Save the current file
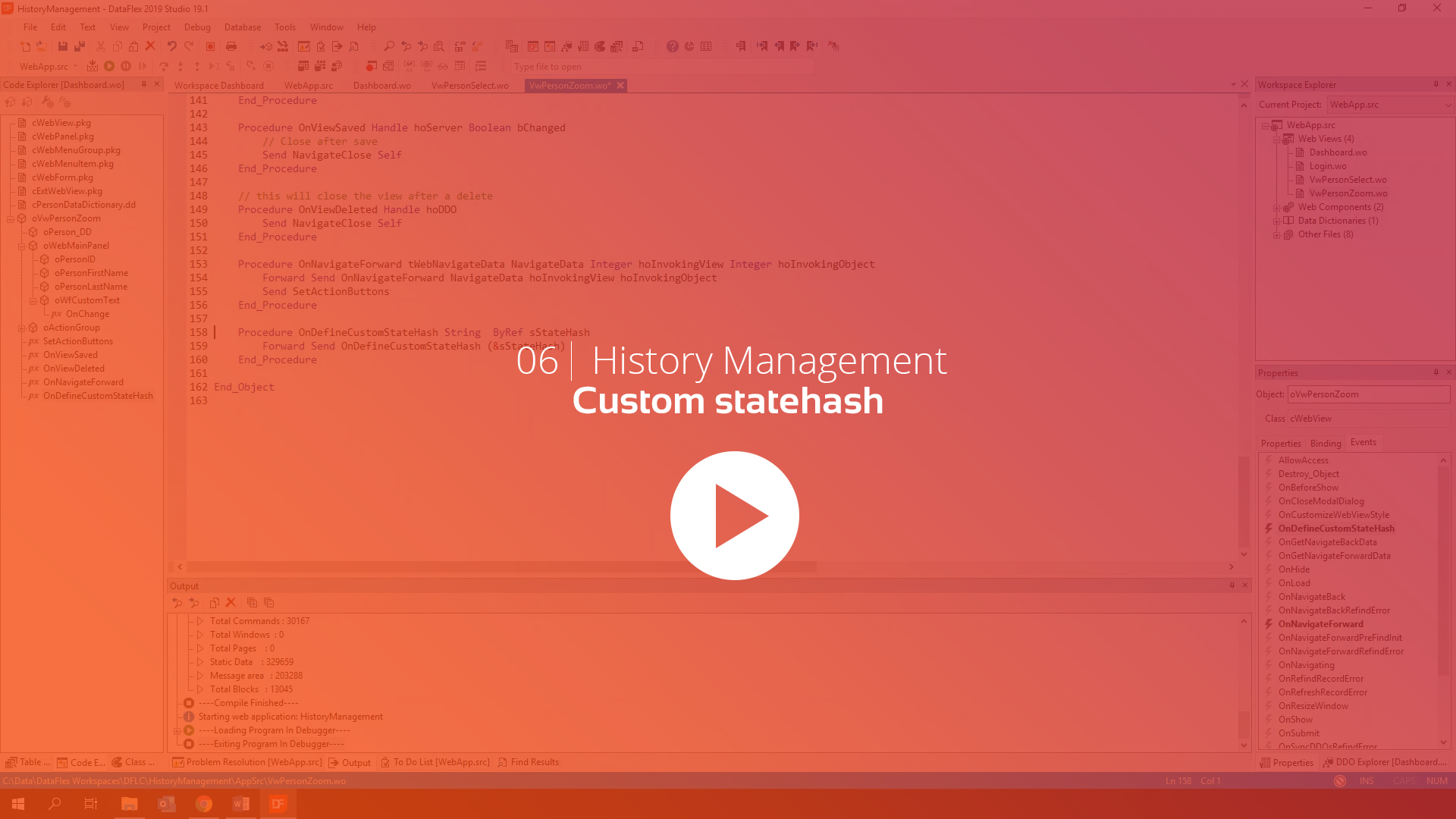Image resolution: width=1456 pixels, height=819 pixels. 63,46
